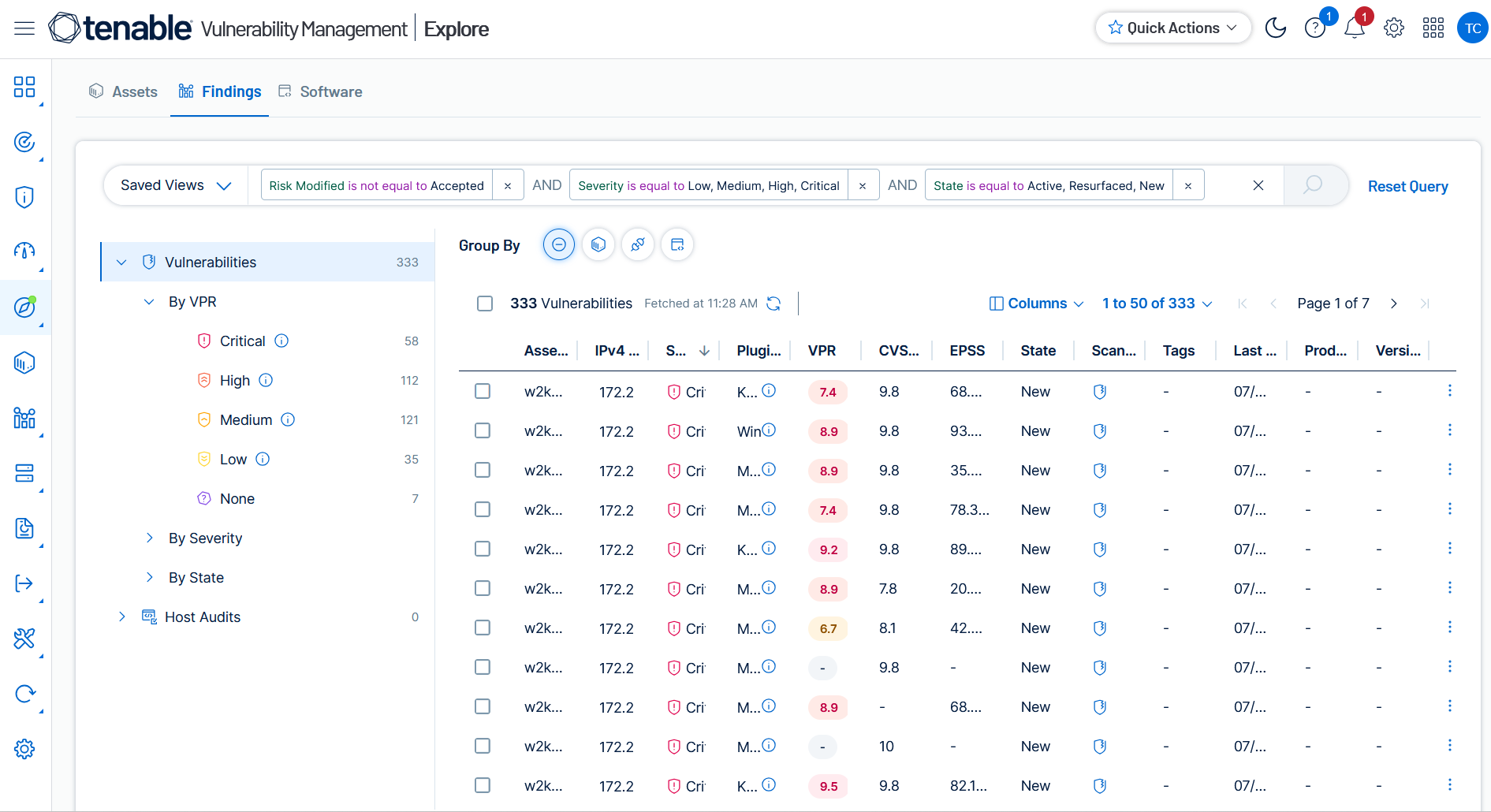Open the help question mark icon

coord(1314,28)
